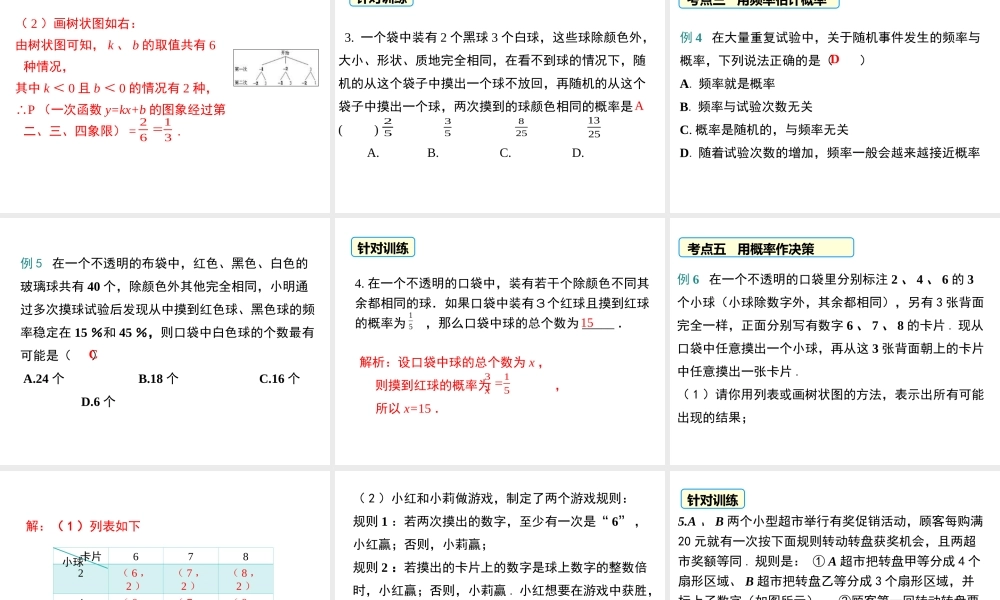Select option "A. 频率就是概率"
The height and width of the screenshot is (600, 1000).
pos(728,84)
